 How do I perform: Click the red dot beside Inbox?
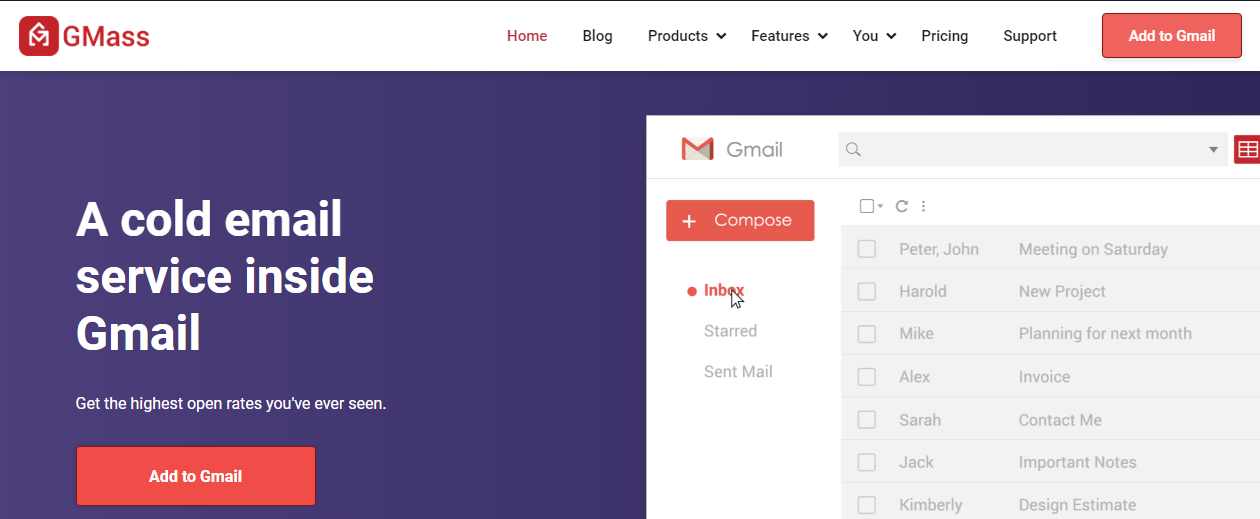click(x=691, y=291)
